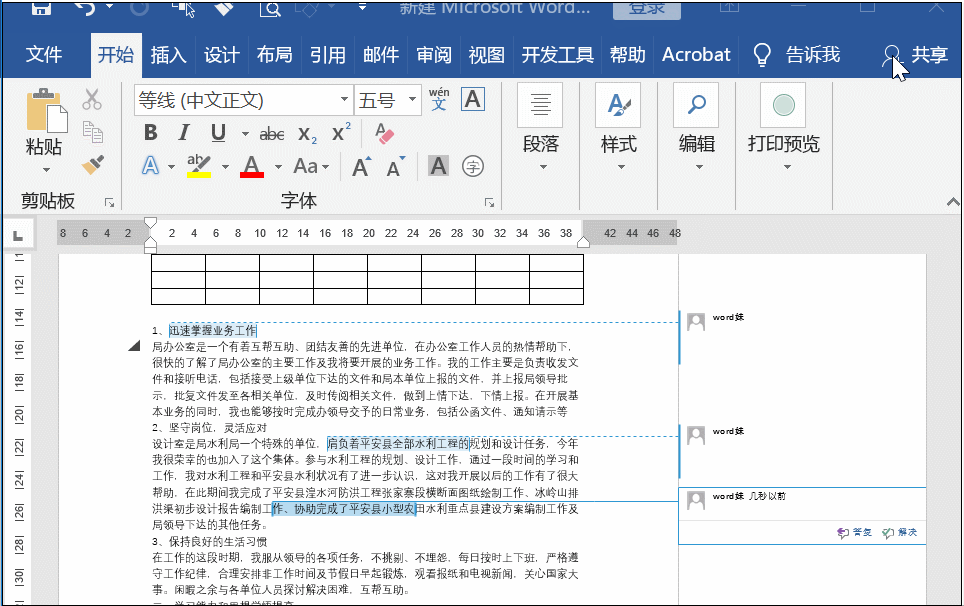Click the heading text 2、坚守岗位，灵活应对
The image size is (964, 606).
tap(210, 428)
